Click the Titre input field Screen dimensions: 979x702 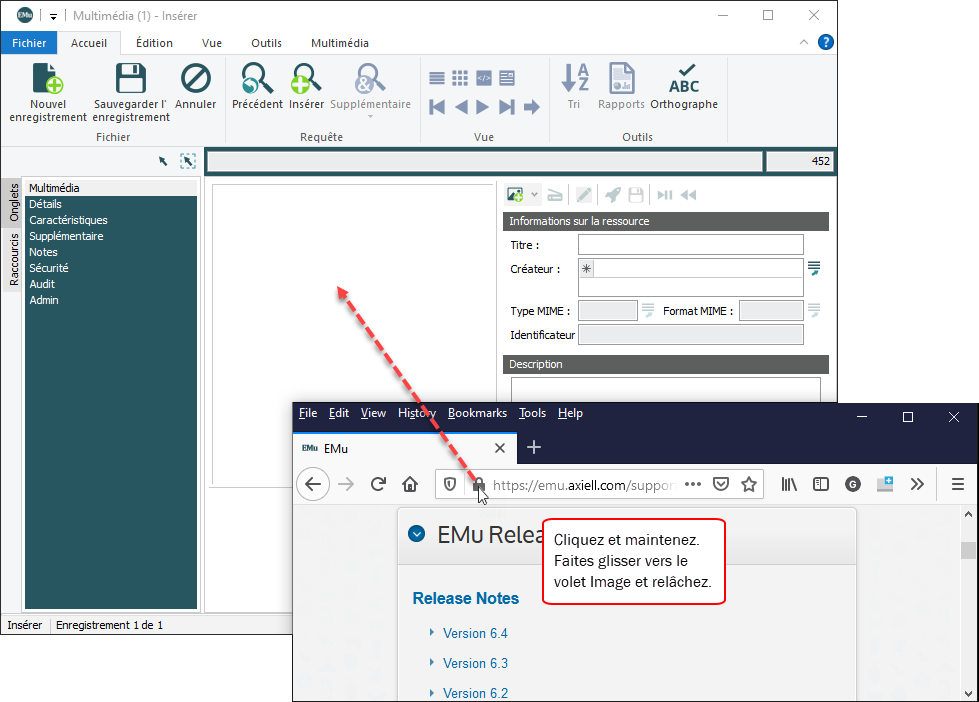point(690,245)
